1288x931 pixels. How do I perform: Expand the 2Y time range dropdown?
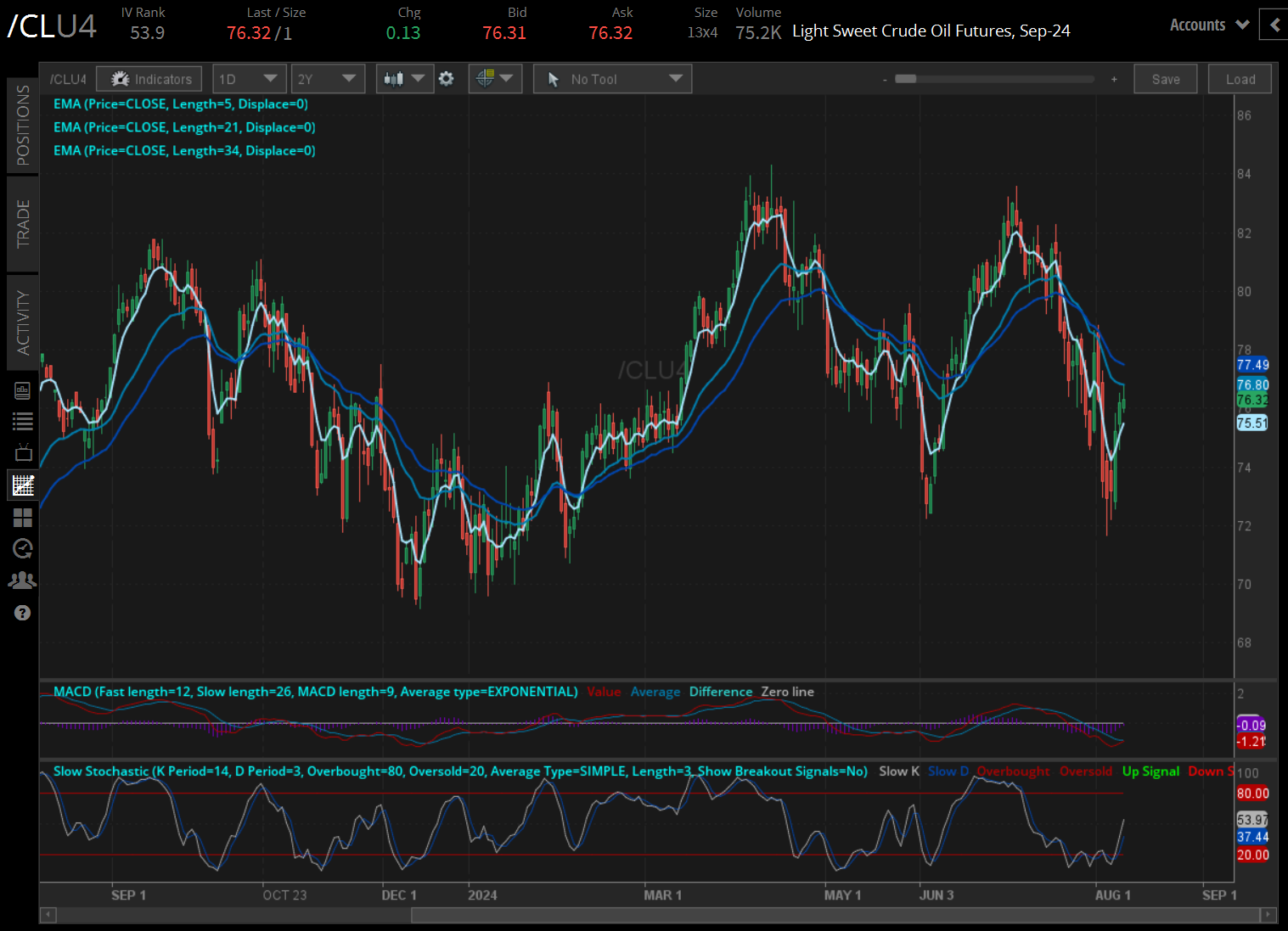point(327,79)
